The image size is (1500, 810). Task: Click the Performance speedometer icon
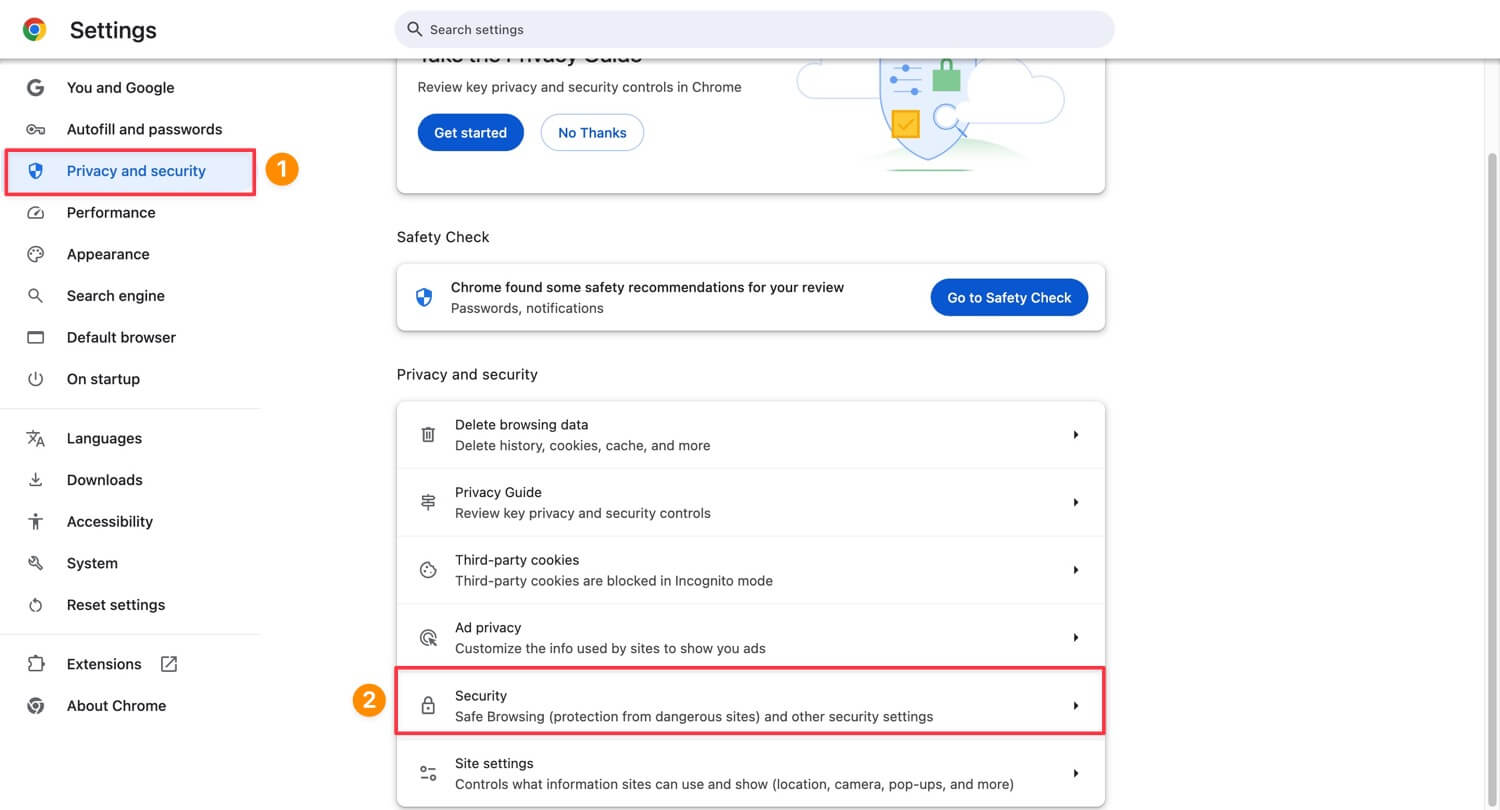coord(35,212)
